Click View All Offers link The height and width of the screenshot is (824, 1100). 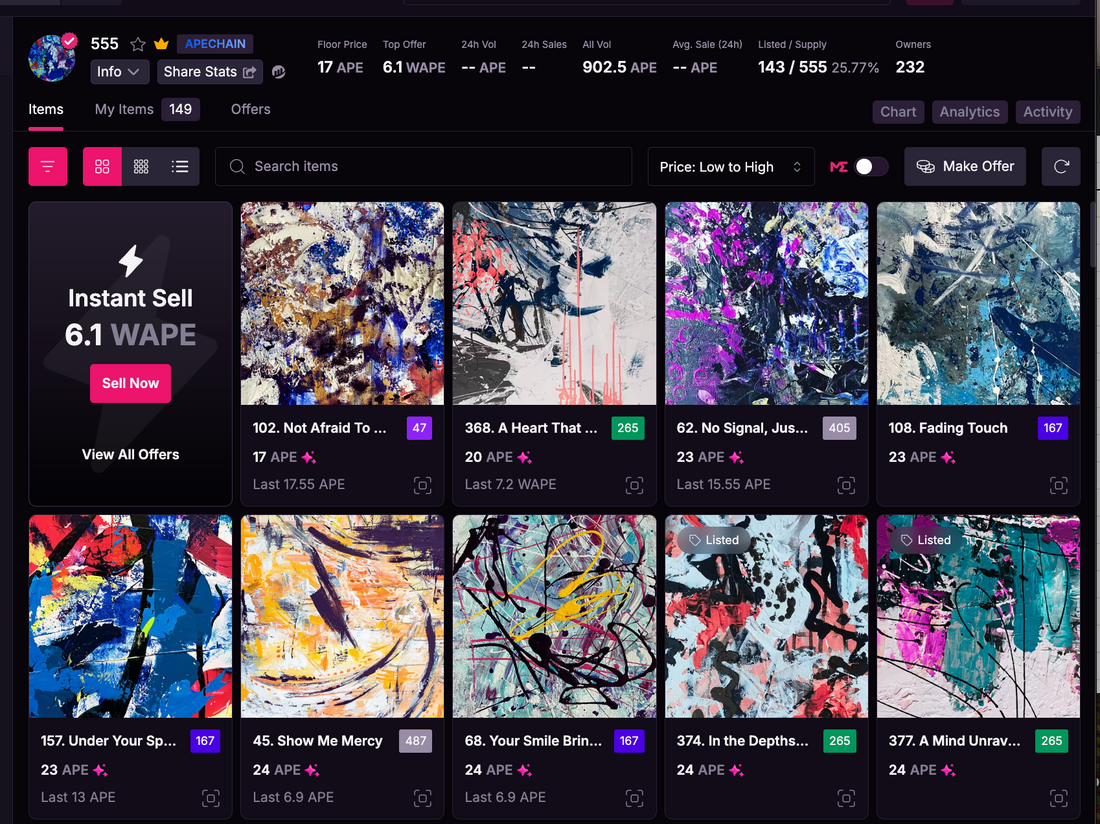130,455
